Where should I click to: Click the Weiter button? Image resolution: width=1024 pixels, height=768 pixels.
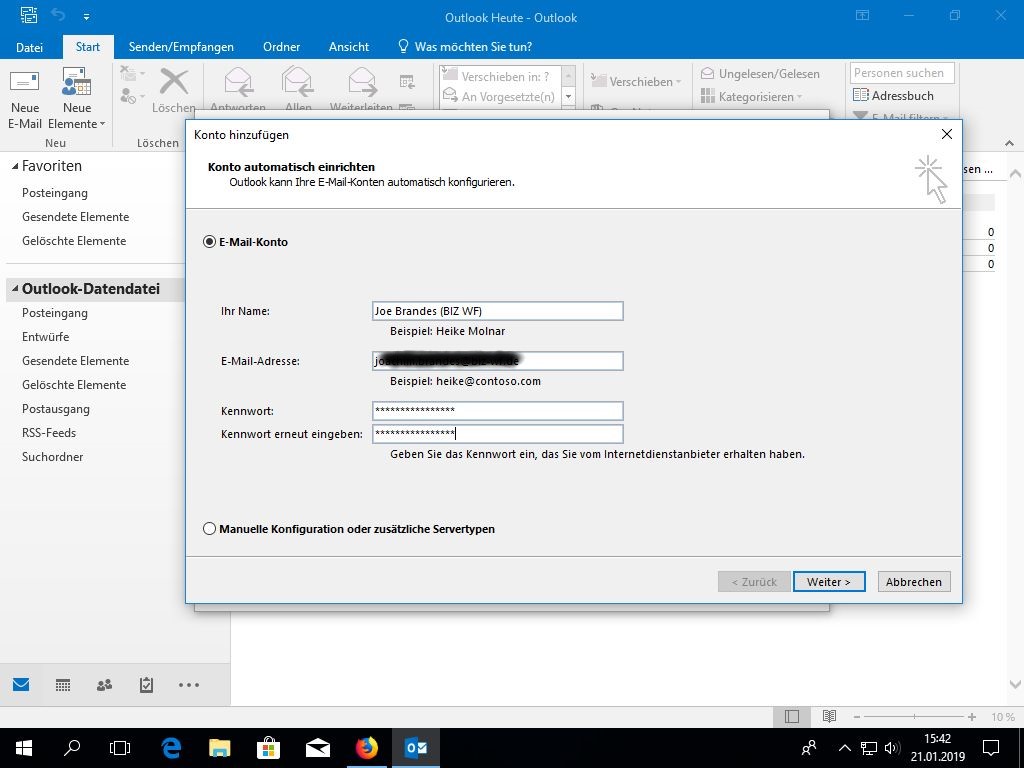click(829, 582)
